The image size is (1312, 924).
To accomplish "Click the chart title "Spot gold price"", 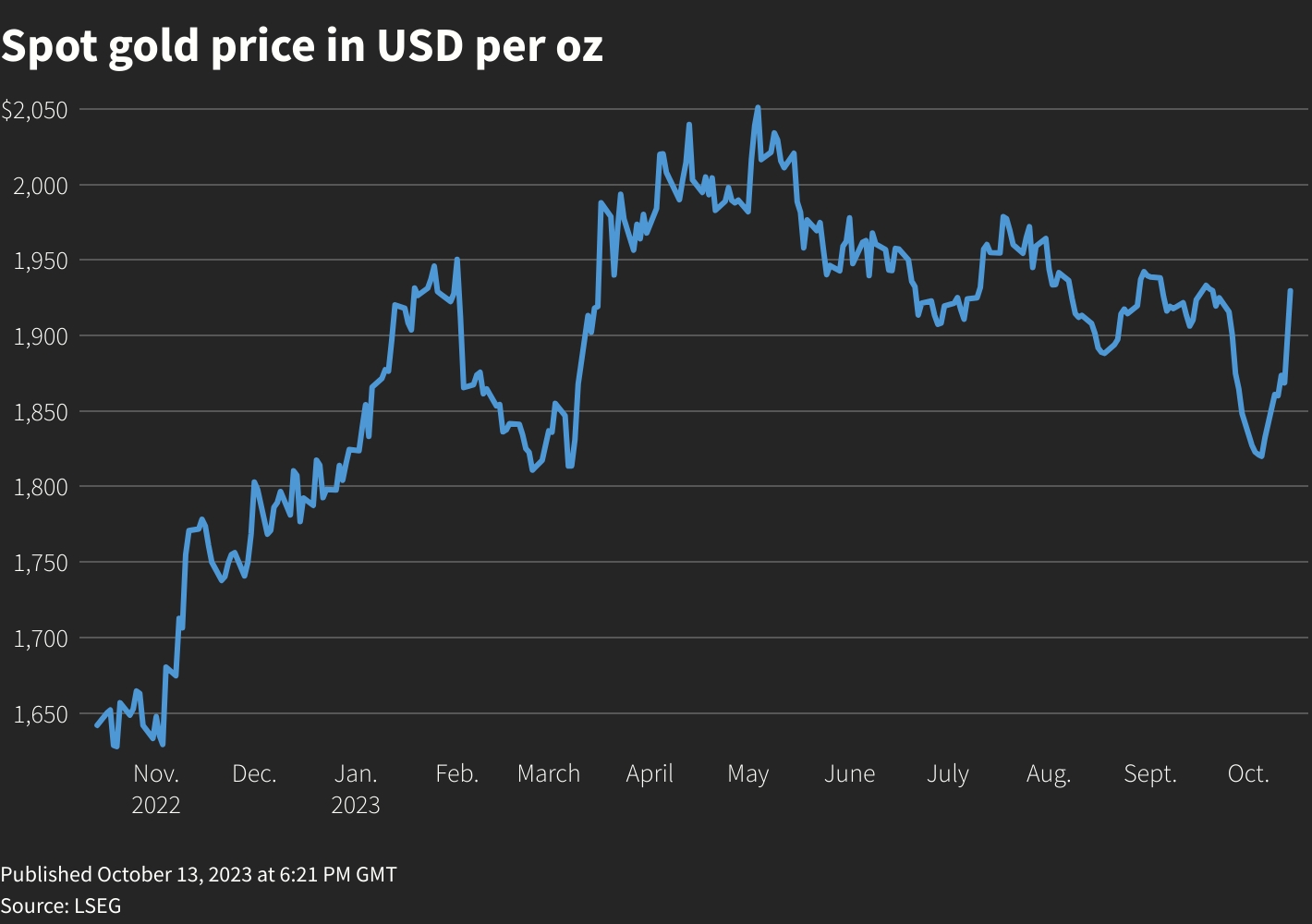I will pyautogui.click(x=301, y=46).
